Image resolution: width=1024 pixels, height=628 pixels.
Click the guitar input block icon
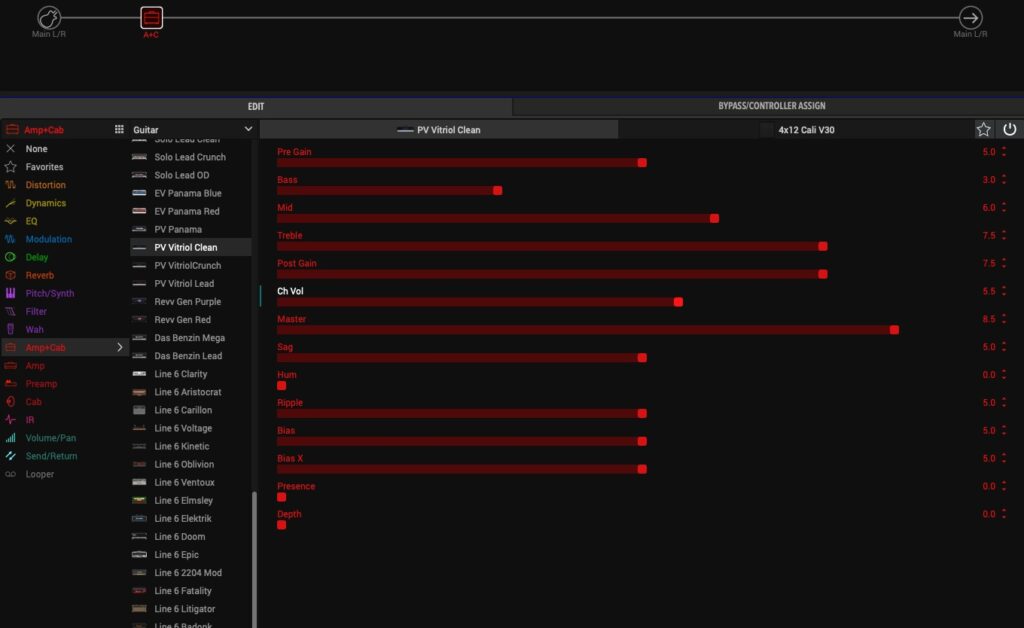(x=49, y=18)
